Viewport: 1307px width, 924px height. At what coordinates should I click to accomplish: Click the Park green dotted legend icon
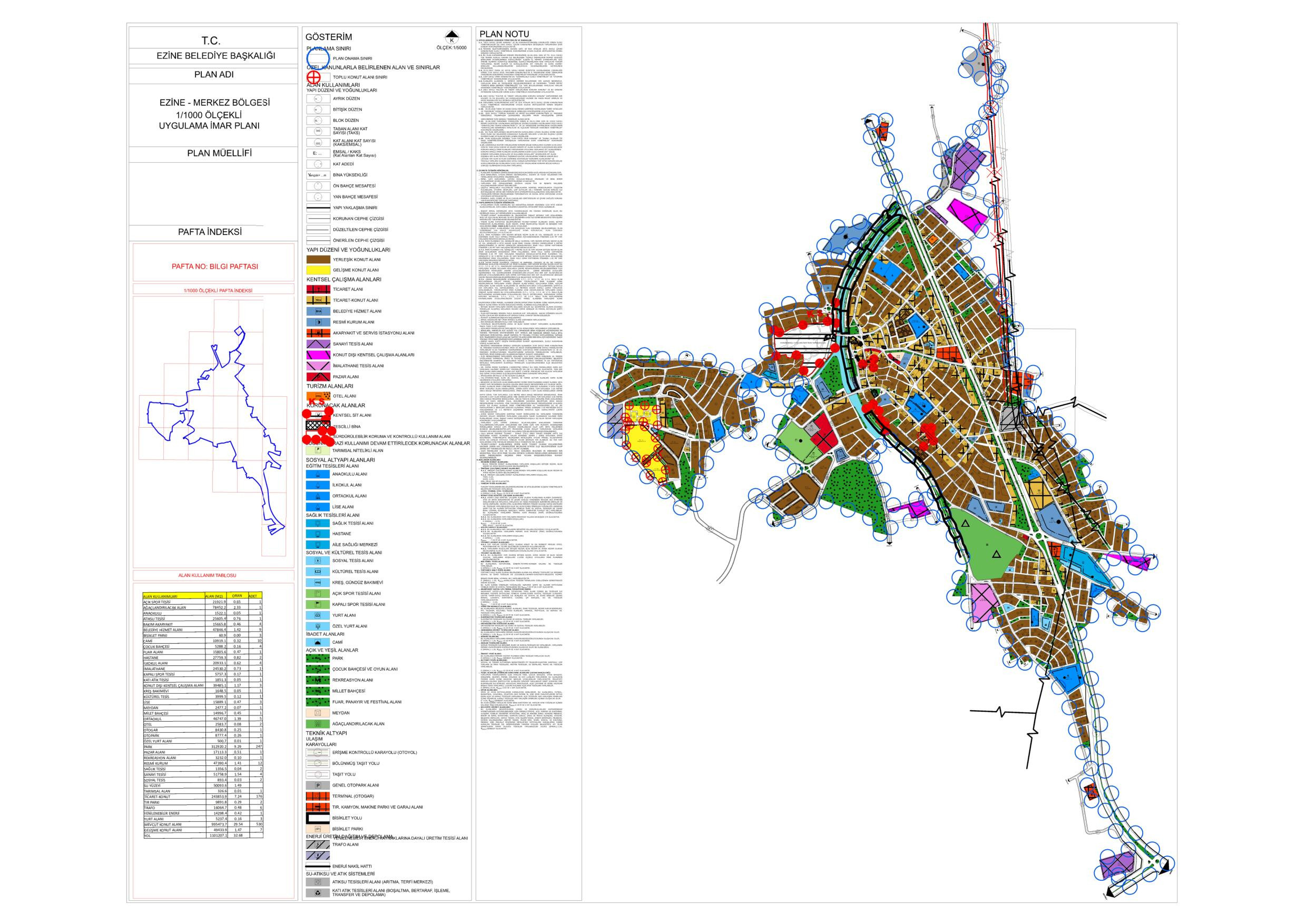[x=318, y=658]
